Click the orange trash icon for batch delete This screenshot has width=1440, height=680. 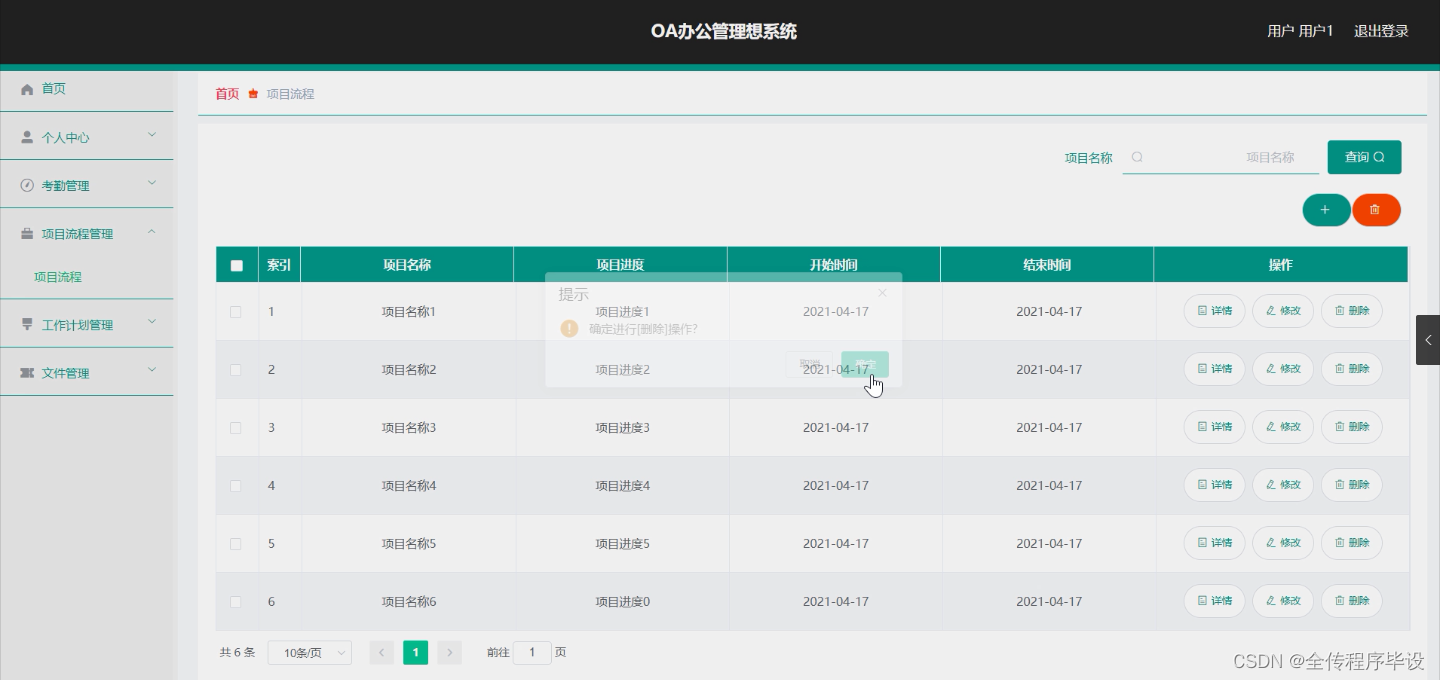tap(1377, 210)
